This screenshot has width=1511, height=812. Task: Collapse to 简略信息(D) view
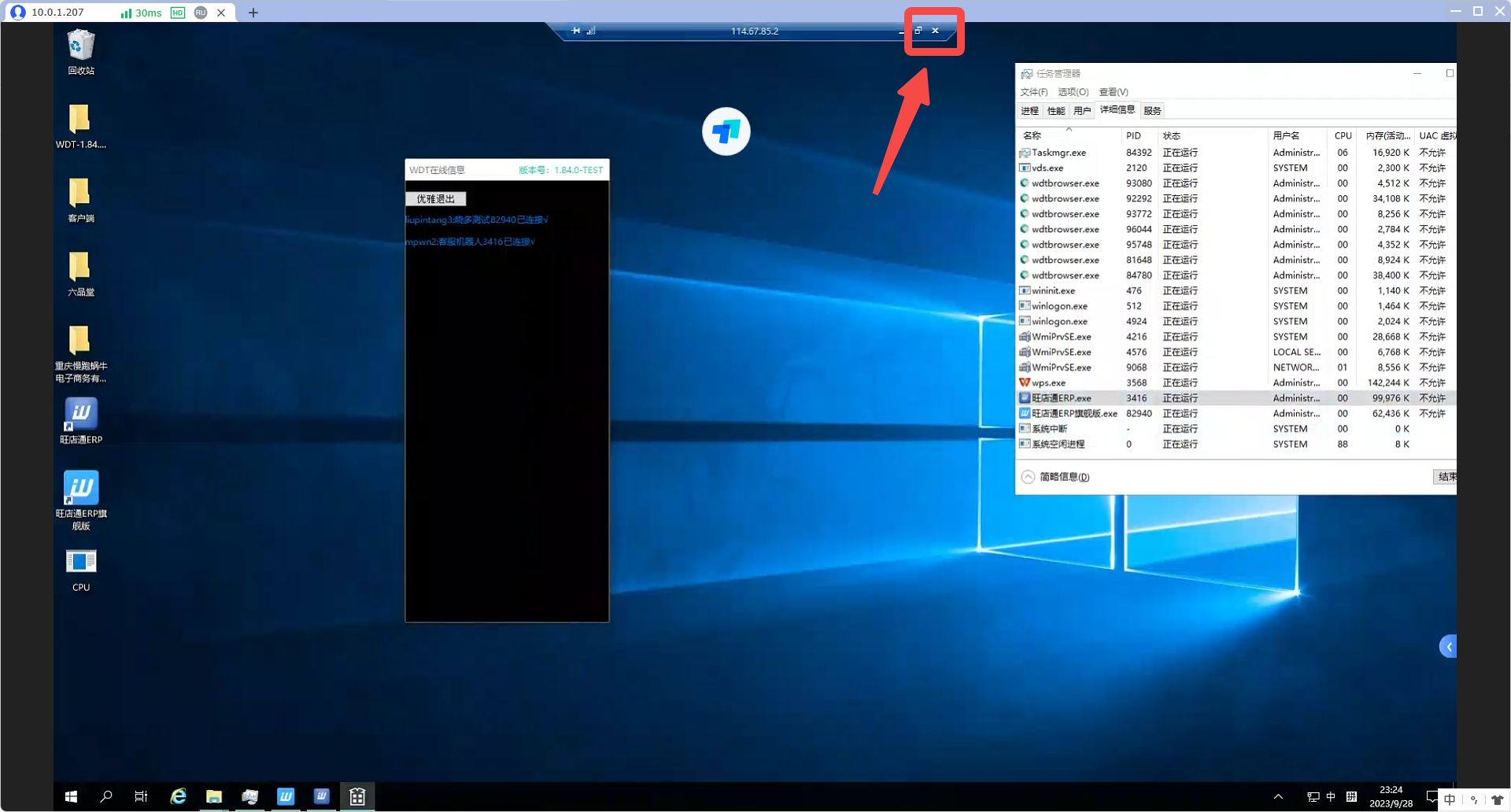pyautogui.click(x=1055, y=477)
